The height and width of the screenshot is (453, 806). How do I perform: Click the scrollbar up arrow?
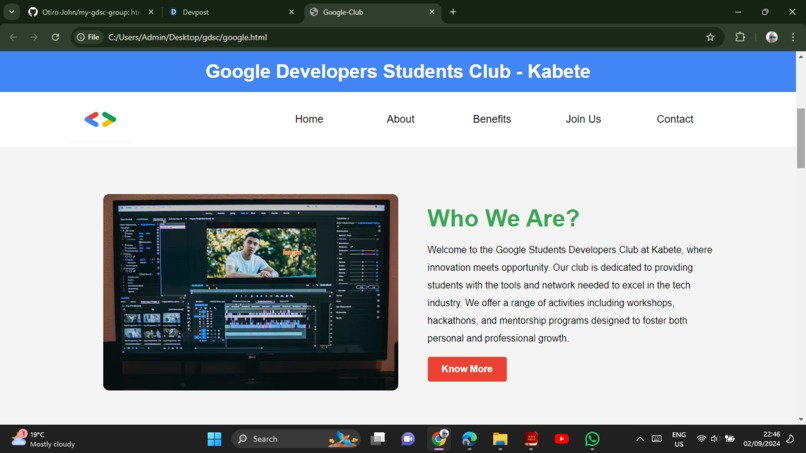(801, 56)
